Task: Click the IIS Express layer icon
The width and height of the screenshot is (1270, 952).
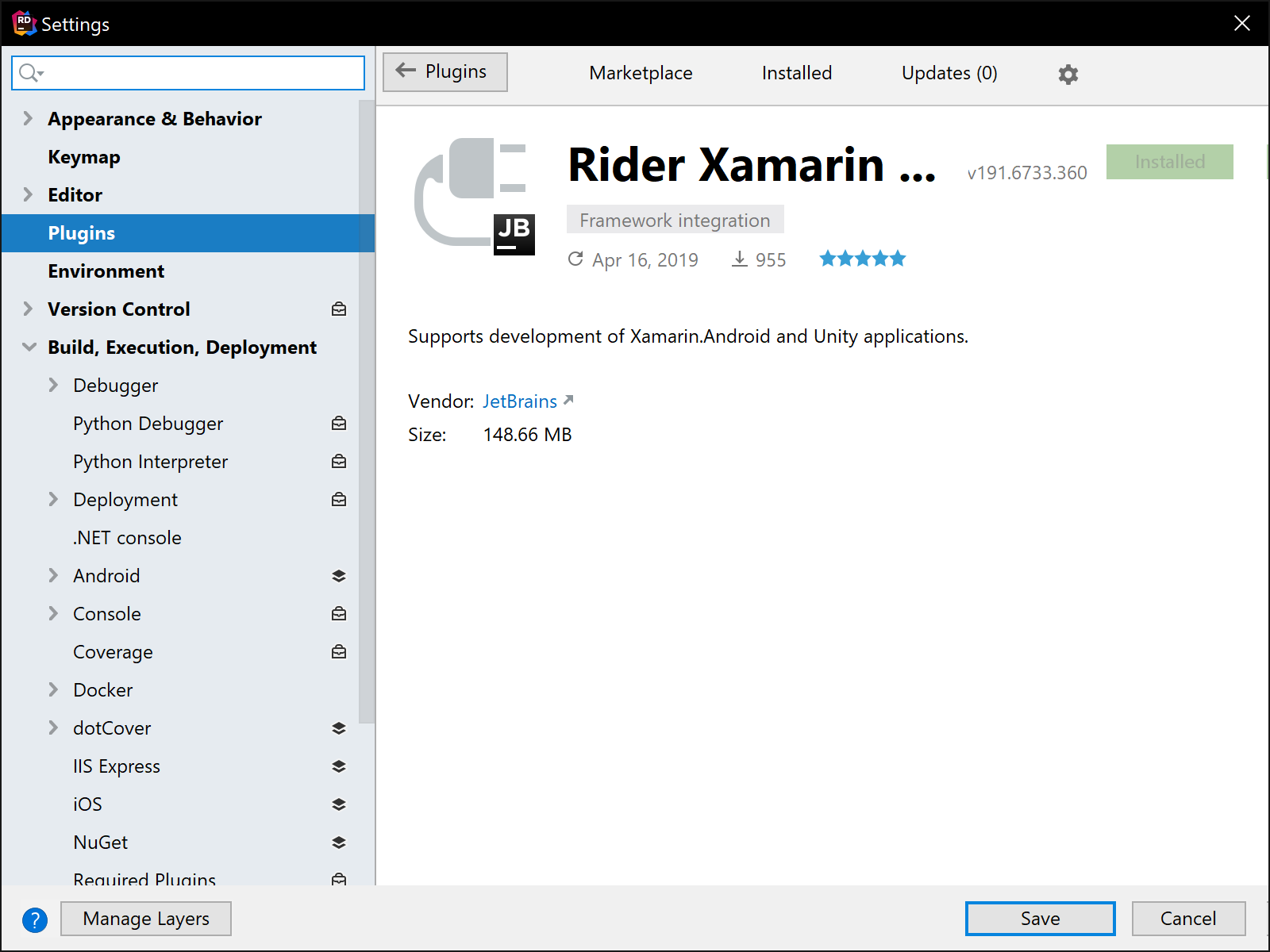Action: click(339, 766)
